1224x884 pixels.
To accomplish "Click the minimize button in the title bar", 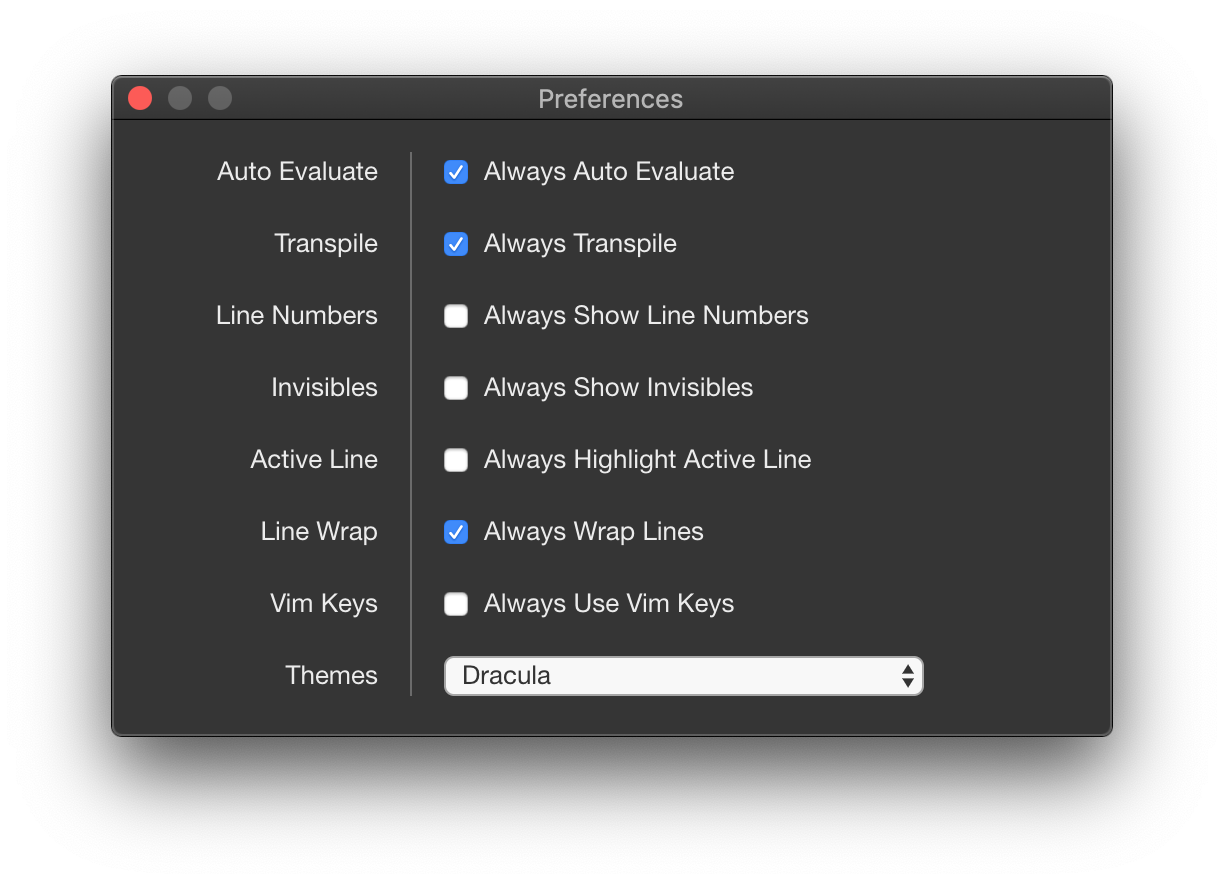I will pos(180,98).
